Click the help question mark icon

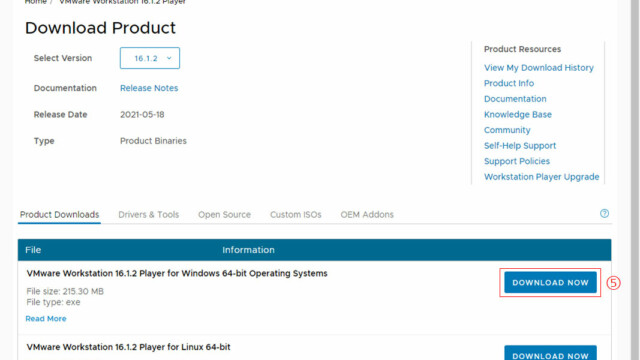(604, 213)
